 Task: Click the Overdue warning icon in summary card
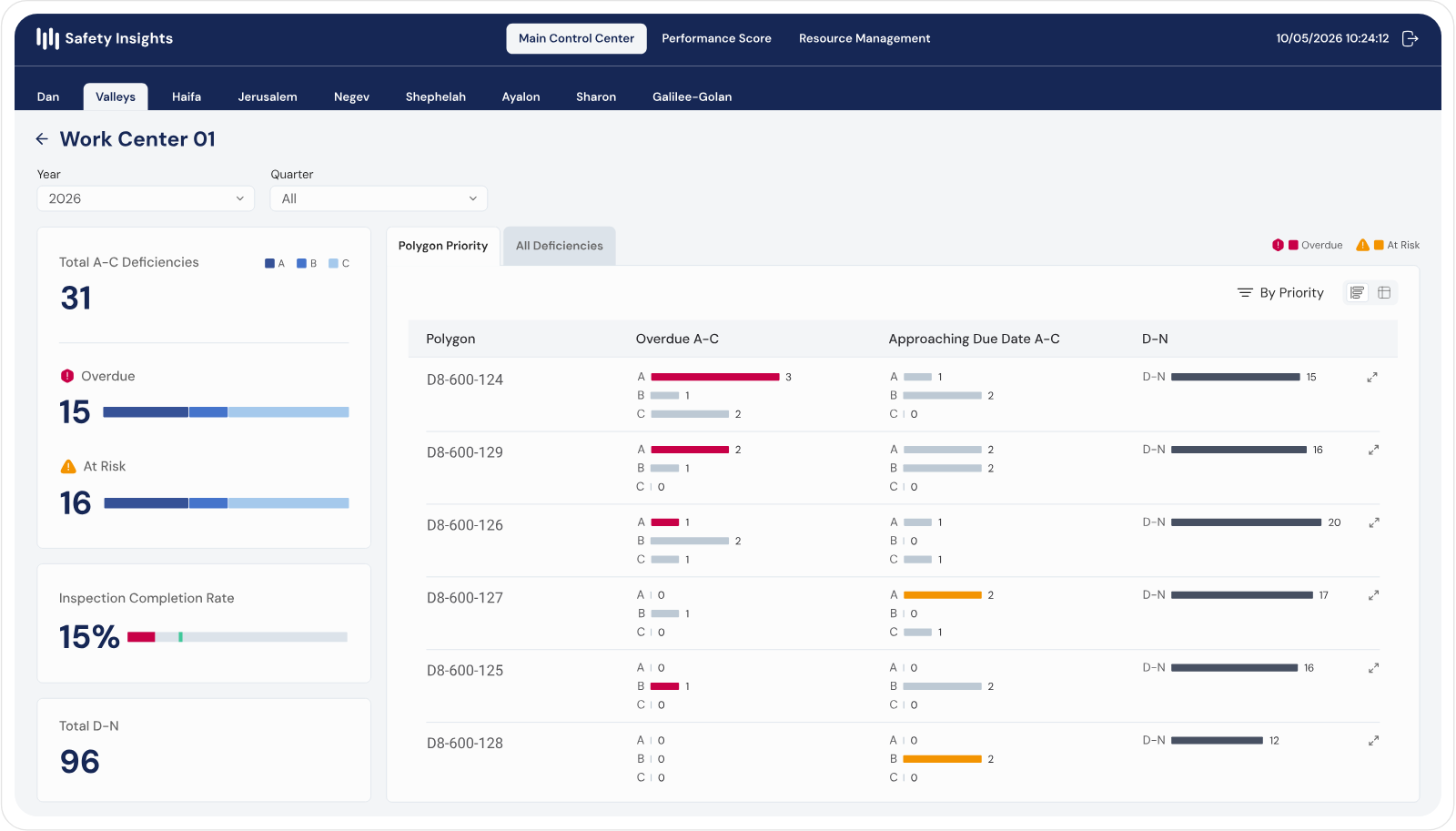pos(67,376)
